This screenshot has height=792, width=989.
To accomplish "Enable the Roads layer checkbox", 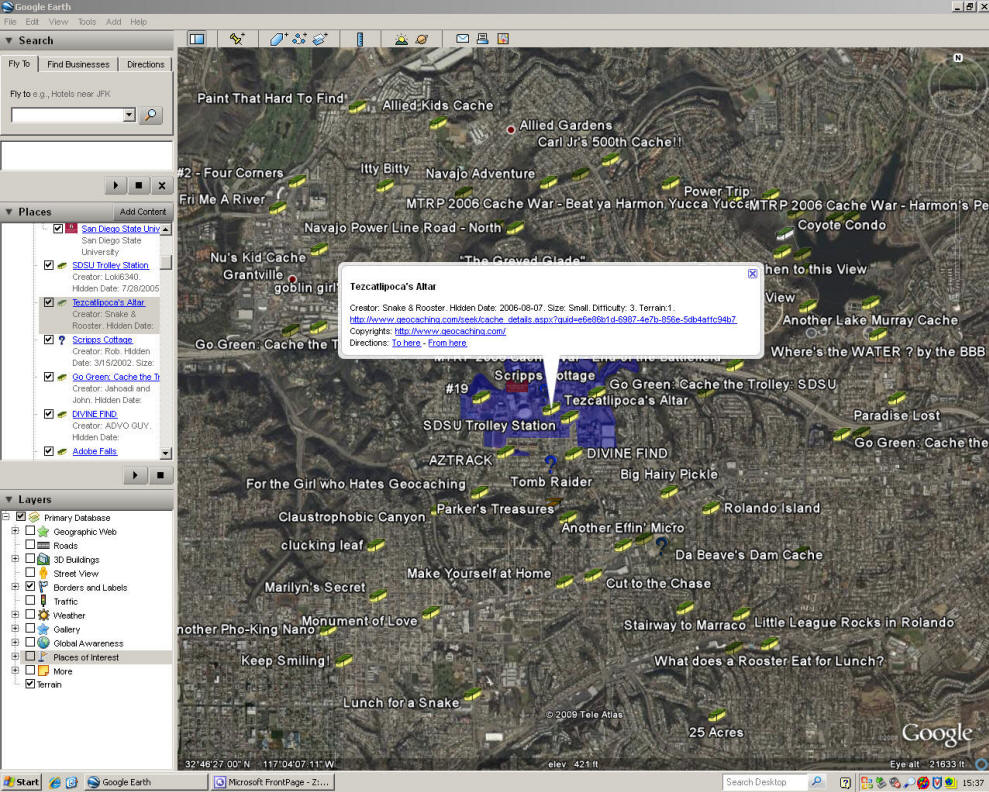I will click(x=30, y=545).
